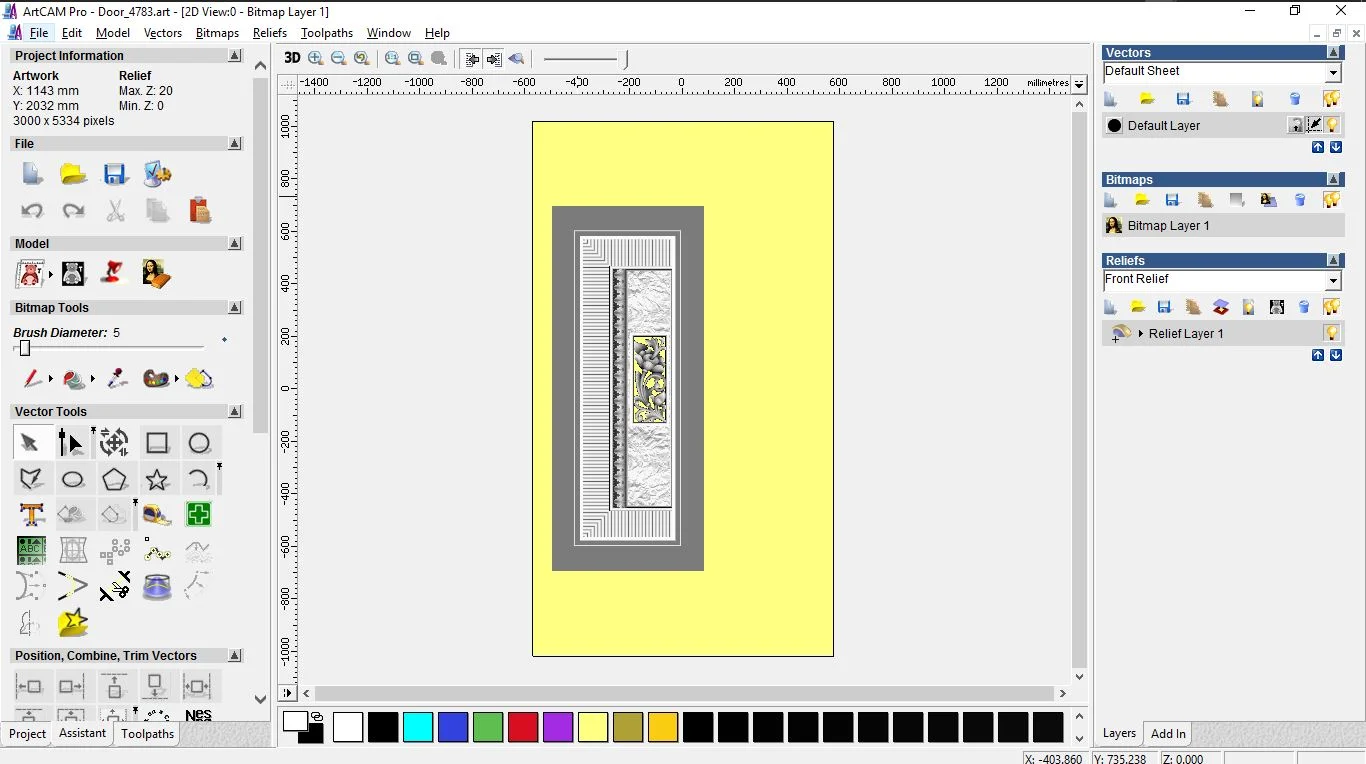Switch to the Assistant tab

pos(82,733)
